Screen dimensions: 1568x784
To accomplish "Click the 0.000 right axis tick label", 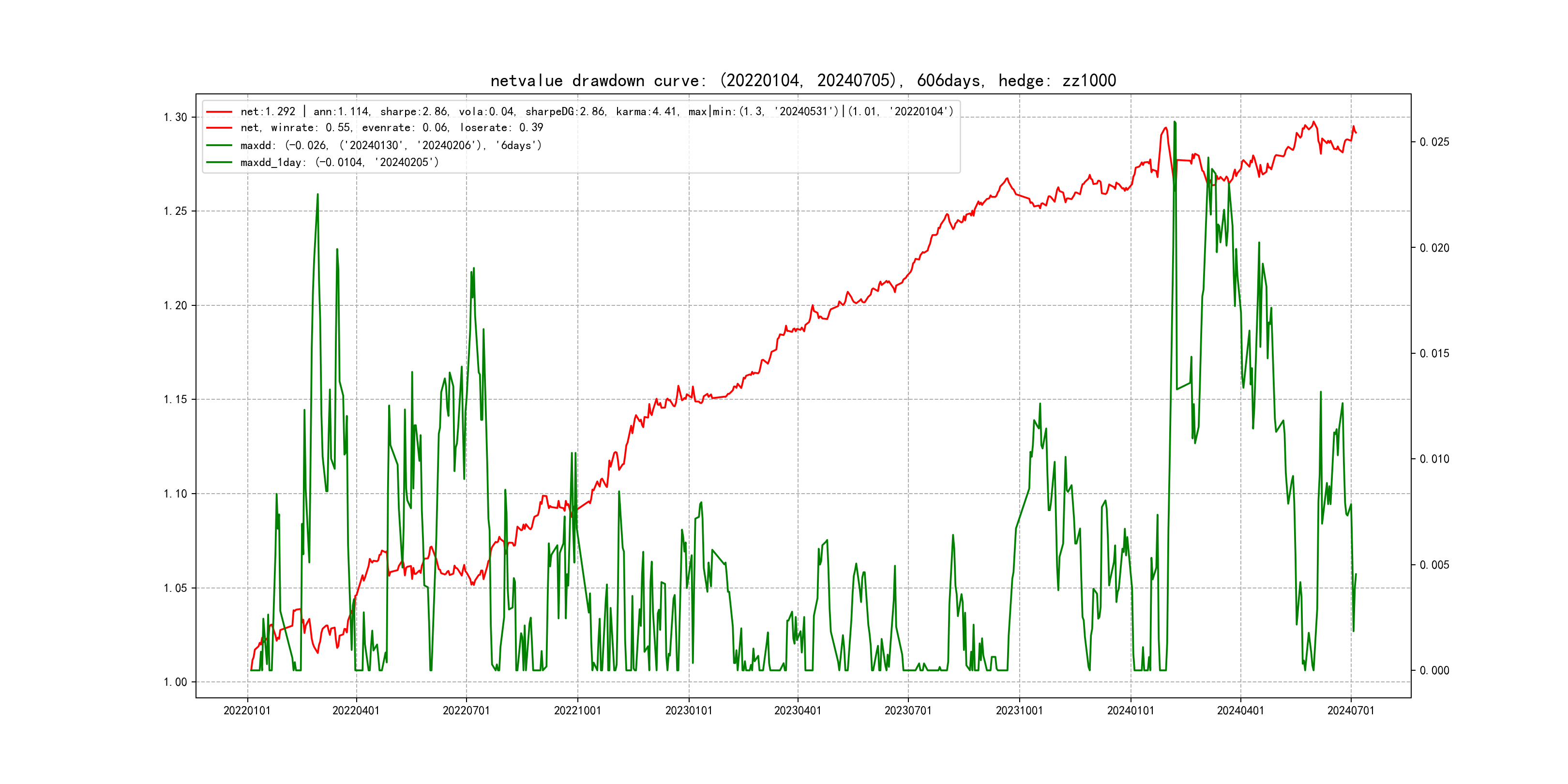I will 1434,671.
